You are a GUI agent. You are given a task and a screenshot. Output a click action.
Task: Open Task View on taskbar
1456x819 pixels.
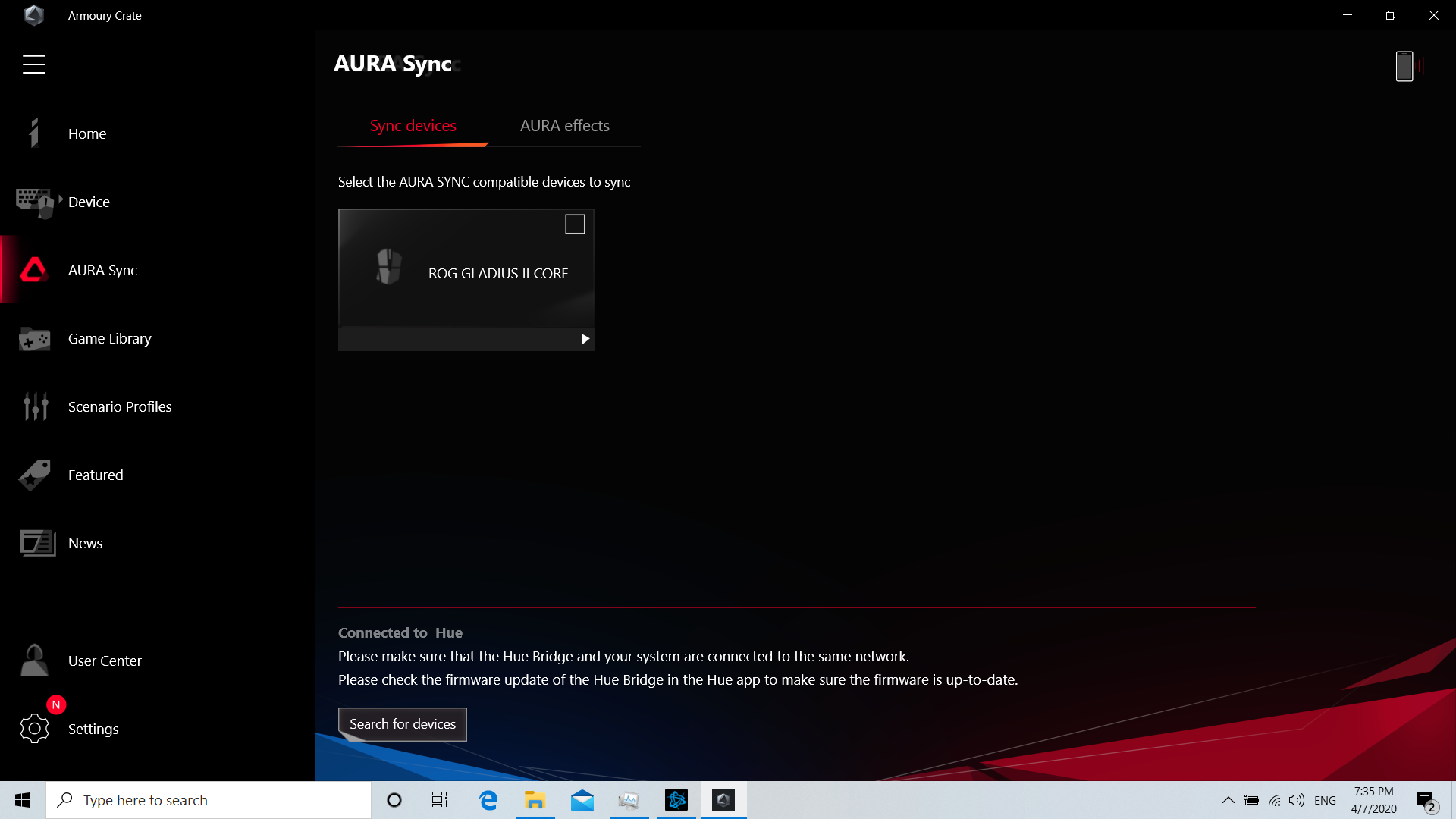(440, 800)
